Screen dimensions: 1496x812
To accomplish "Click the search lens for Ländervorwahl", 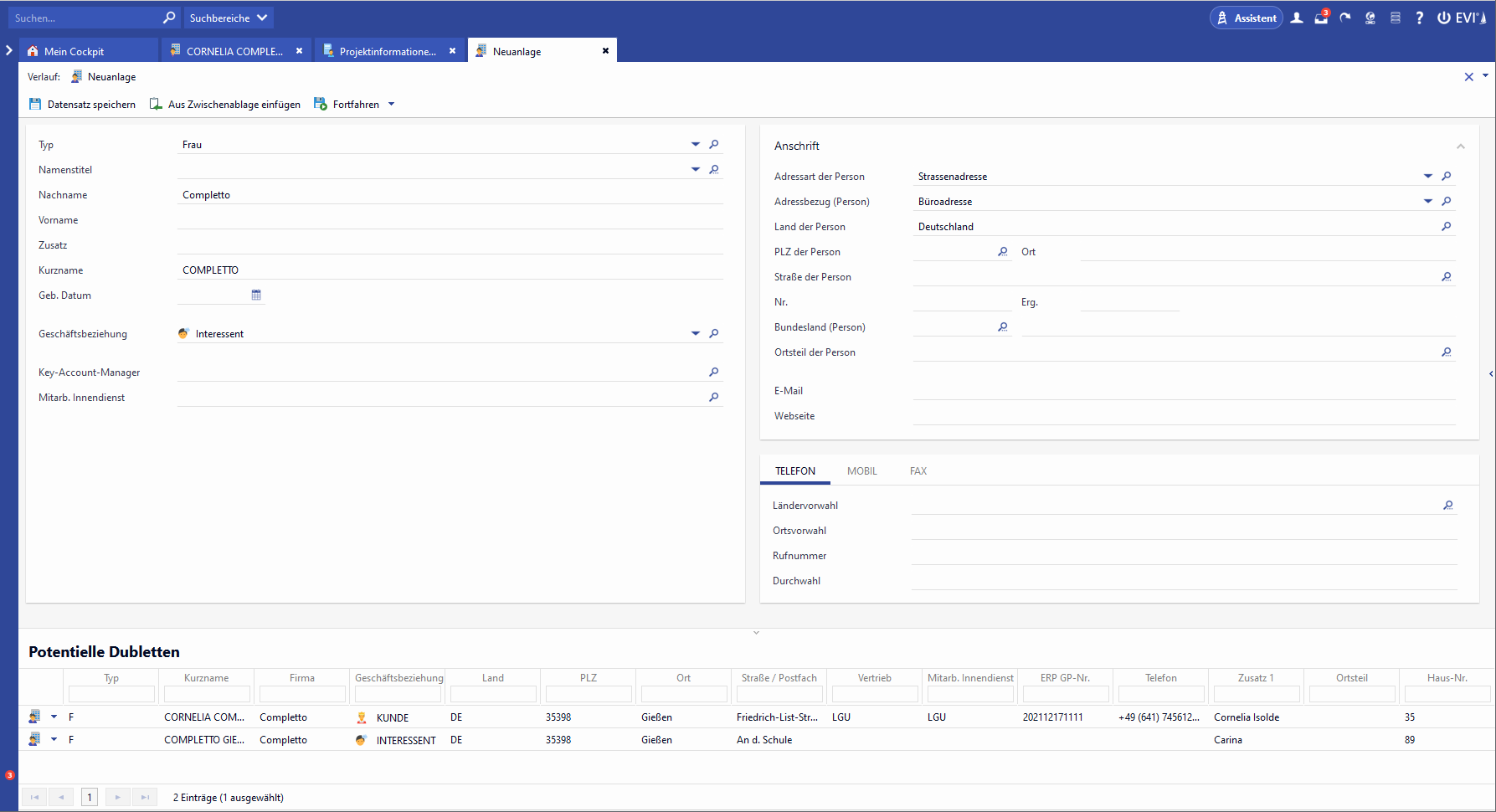I will click(x=1448, y=506).
